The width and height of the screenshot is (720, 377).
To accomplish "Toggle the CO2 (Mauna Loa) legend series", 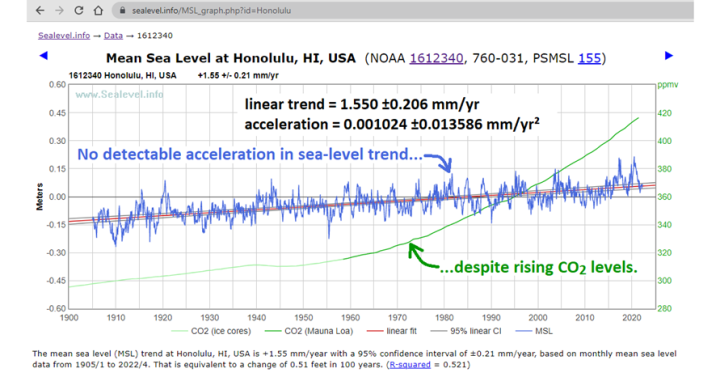I will [309, 331].
